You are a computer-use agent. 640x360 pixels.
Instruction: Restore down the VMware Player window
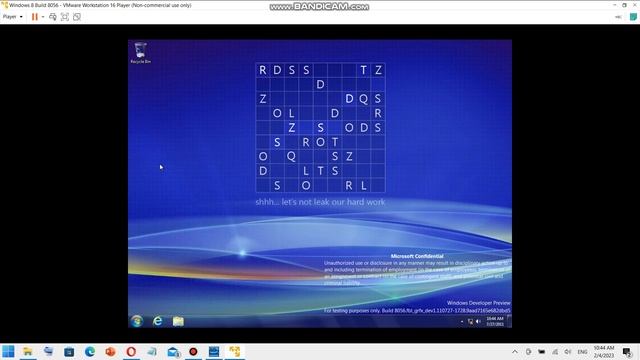point(624,5)
